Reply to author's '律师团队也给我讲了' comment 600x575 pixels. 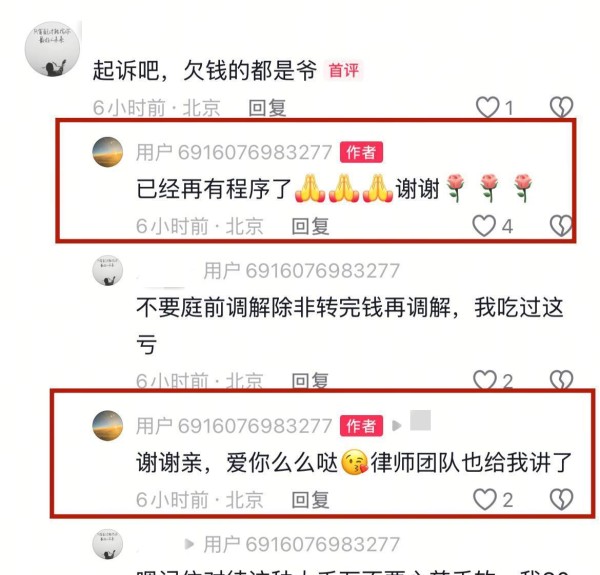click(310, 500)
